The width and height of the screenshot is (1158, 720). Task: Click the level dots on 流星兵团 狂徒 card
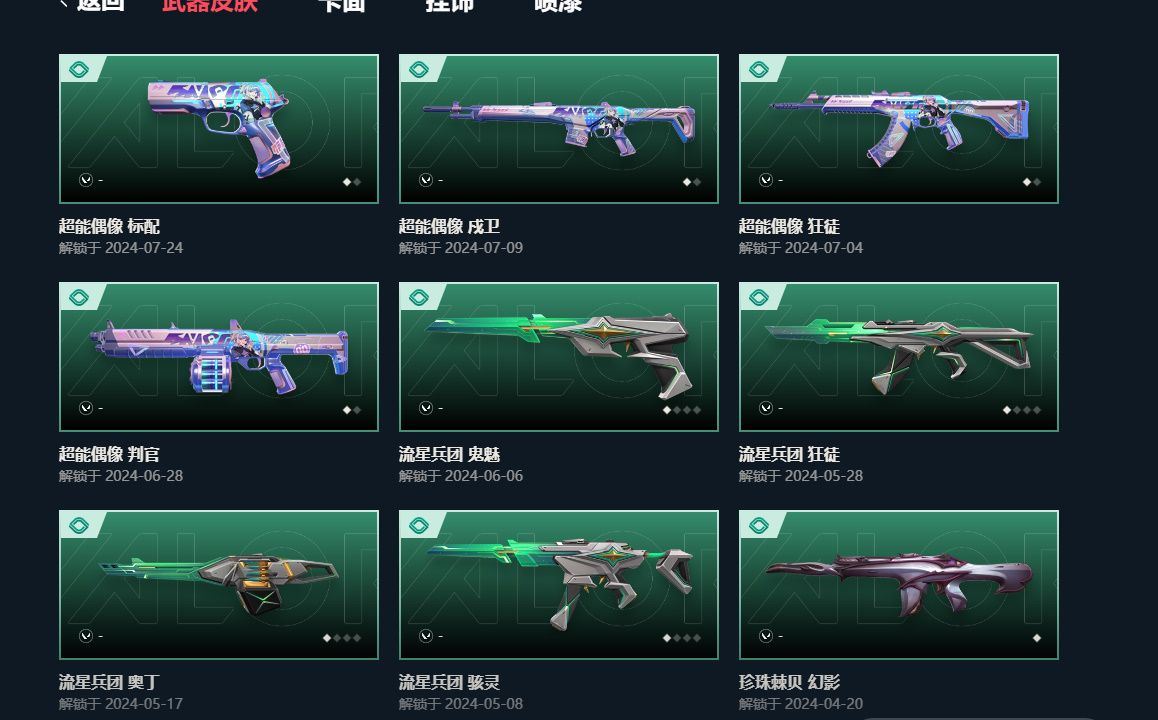click(x=1021, y=410)
